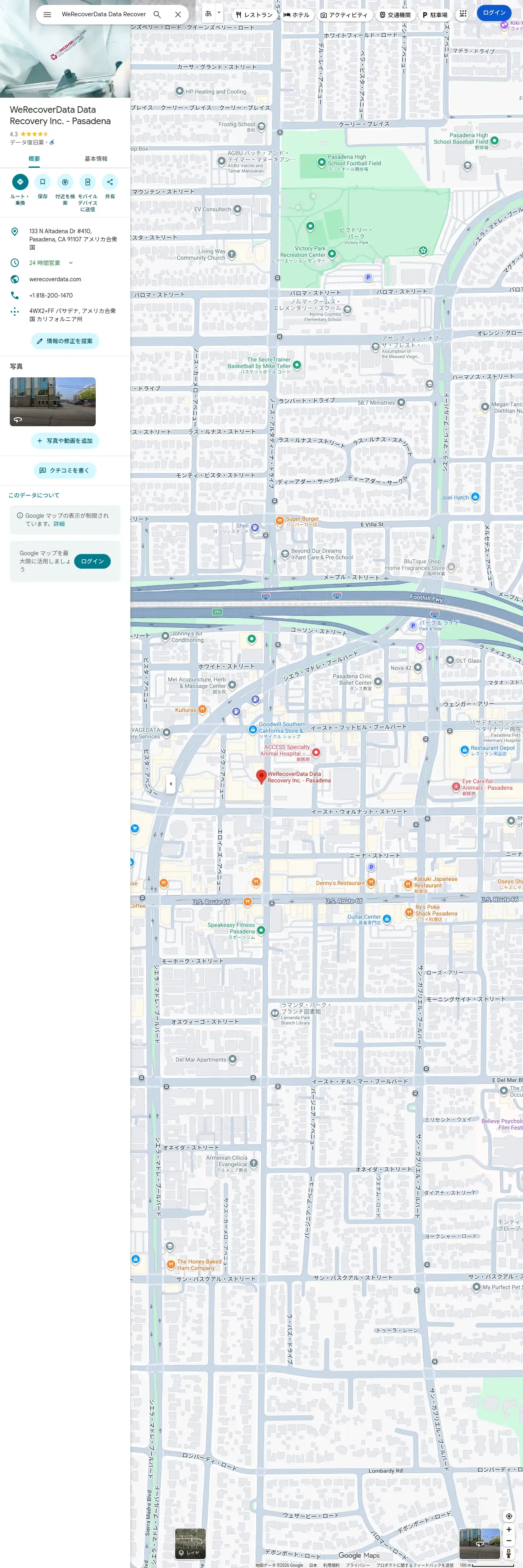Open the プライバシー footer link
The width and height of the screenshot is (523, 1568).
click(358, 1565)
